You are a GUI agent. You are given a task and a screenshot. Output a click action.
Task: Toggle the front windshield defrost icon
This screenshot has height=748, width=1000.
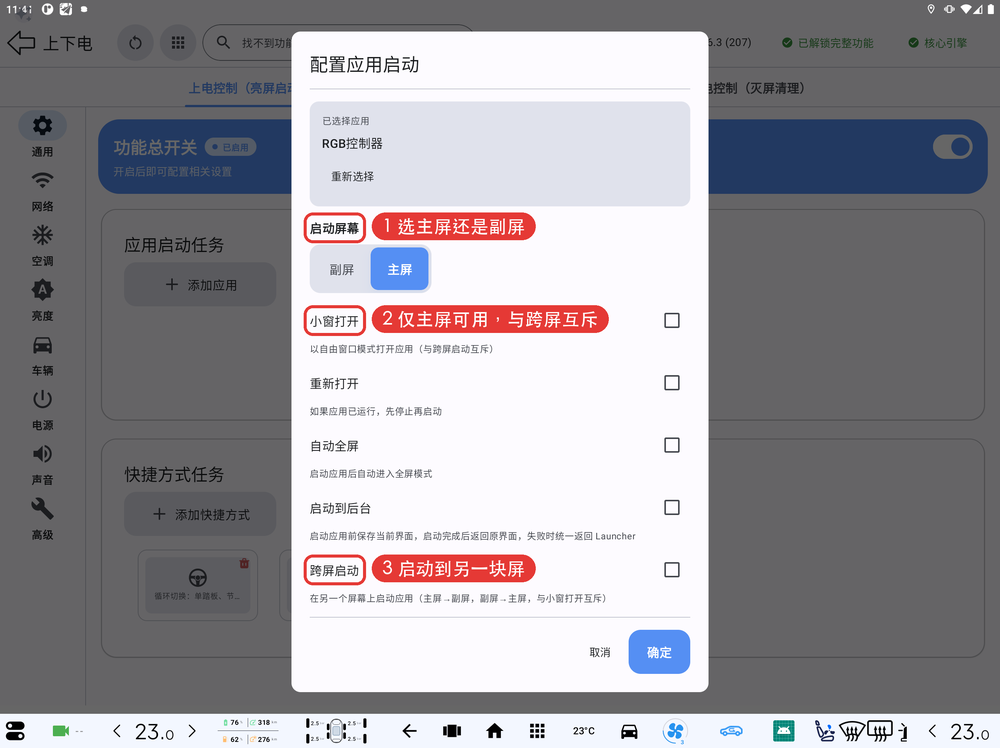[x=851, y=731]
